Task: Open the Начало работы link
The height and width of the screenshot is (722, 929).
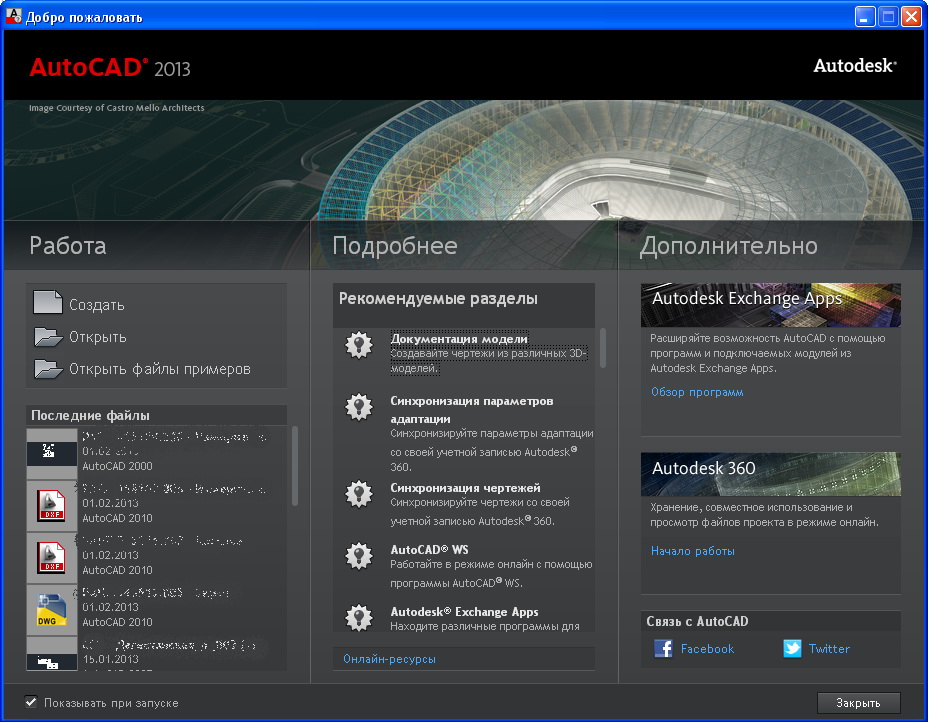Action: tap(693, 551)
